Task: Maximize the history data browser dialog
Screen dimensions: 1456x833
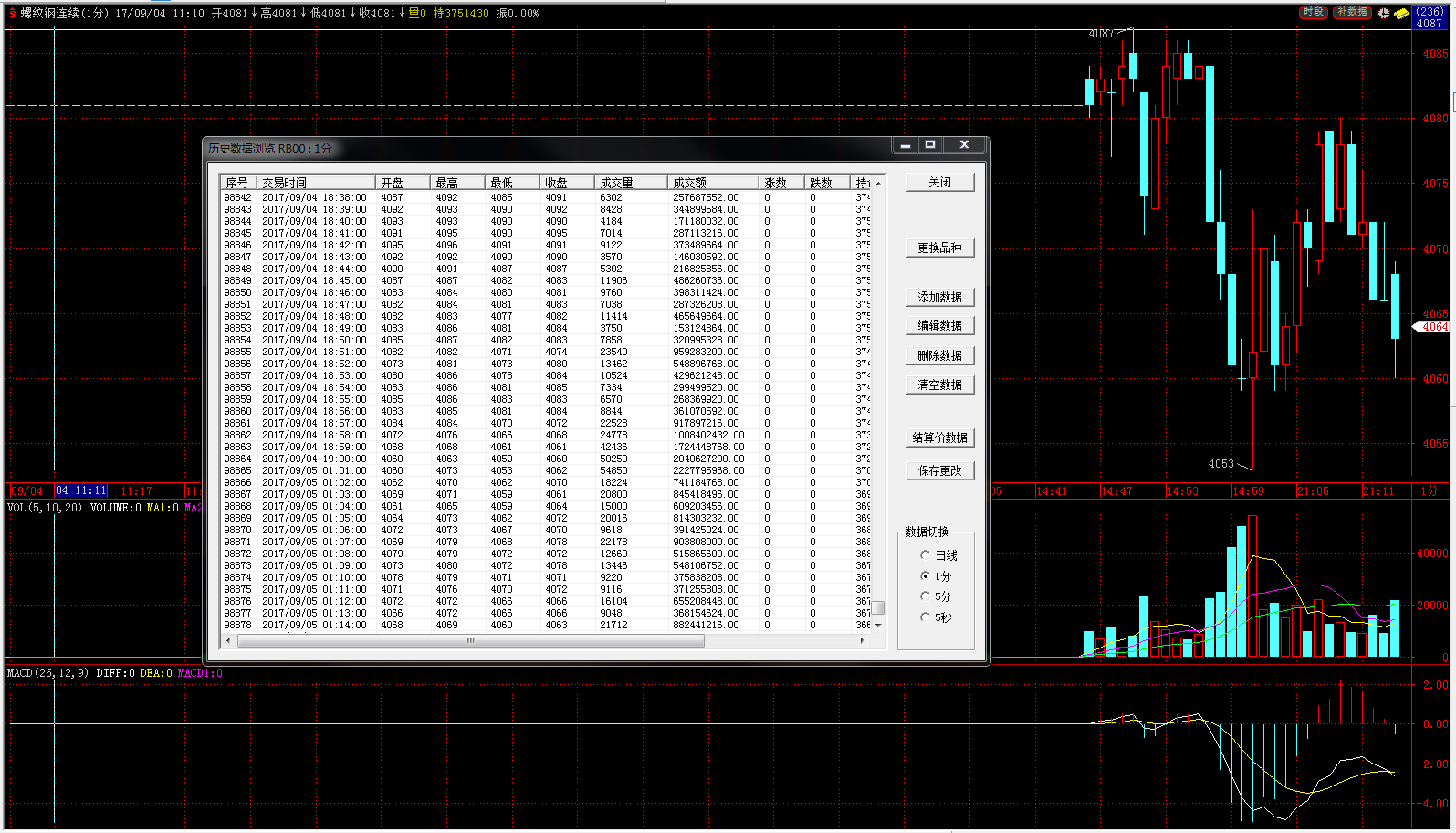Action: 930,145
